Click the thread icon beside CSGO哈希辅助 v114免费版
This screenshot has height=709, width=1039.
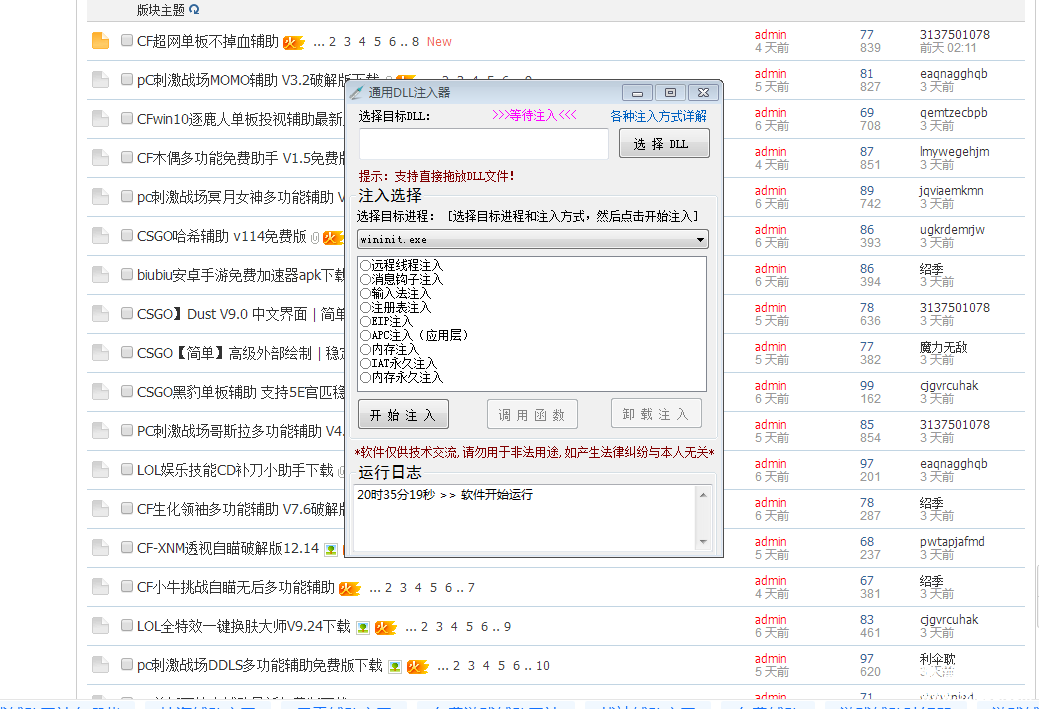point(101,236)
